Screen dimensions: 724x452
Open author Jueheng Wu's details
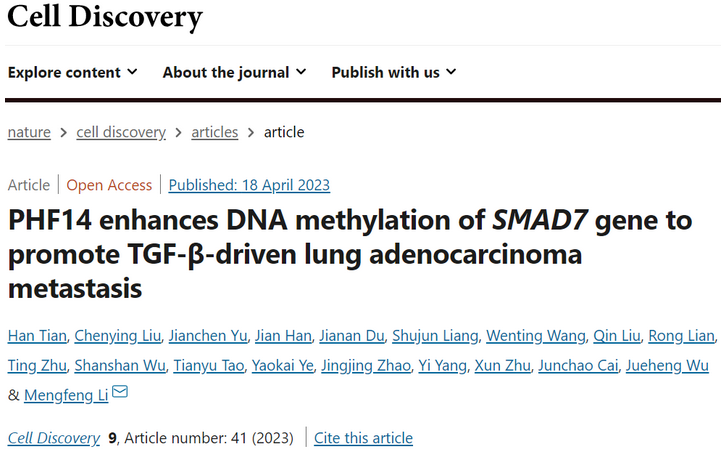[x=666, y=365]
